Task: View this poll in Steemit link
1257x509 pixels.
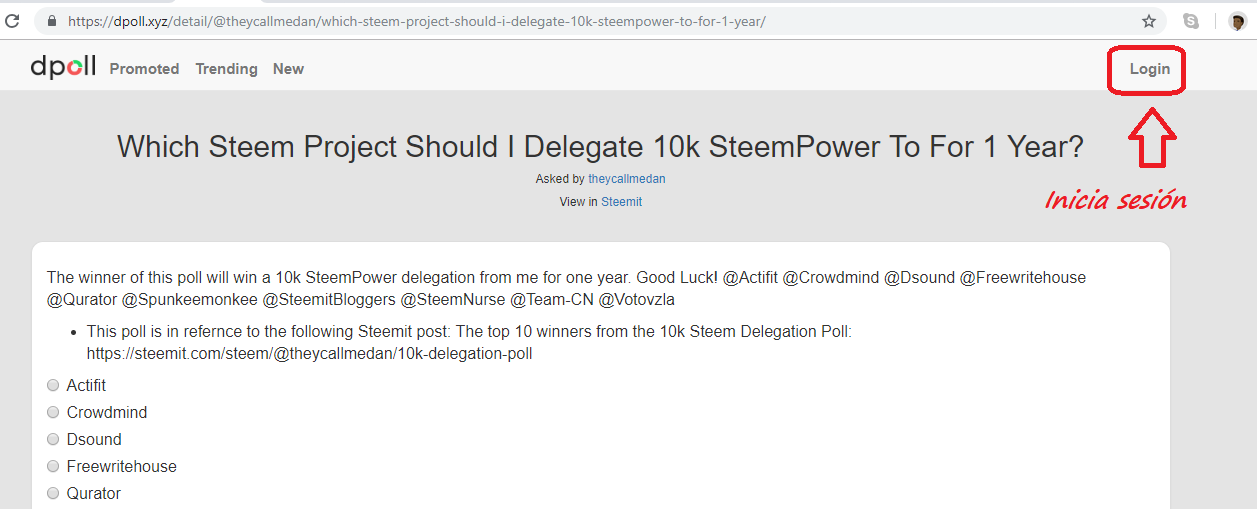Action: pos(621,202)
